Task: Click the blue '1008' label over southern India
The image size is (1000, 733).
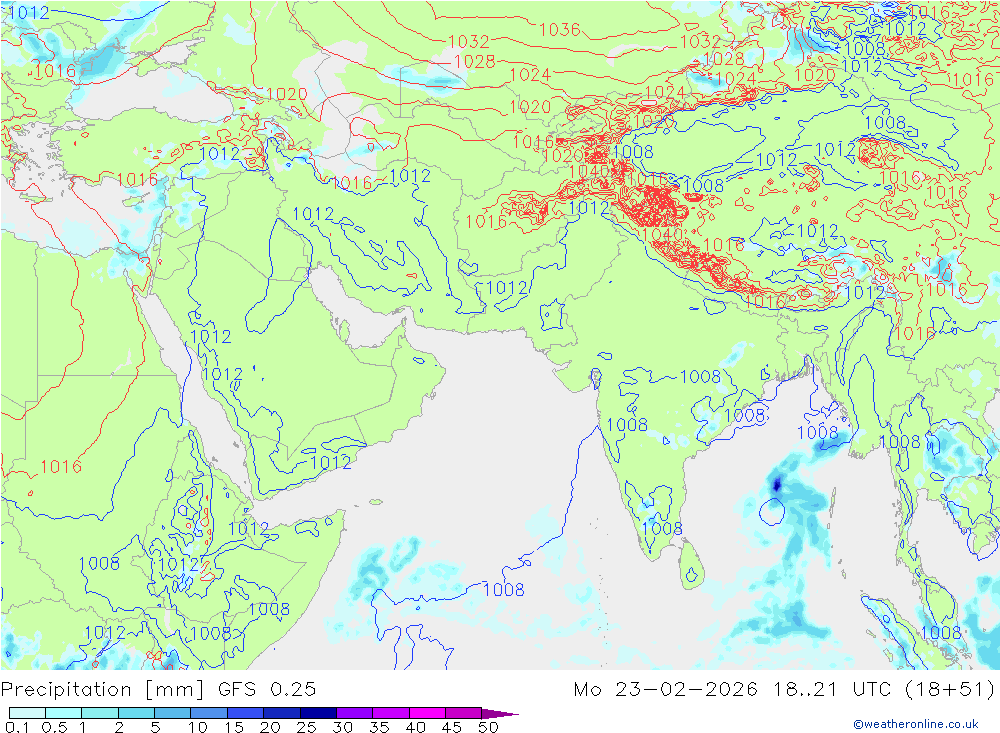Action: (662, 528)
